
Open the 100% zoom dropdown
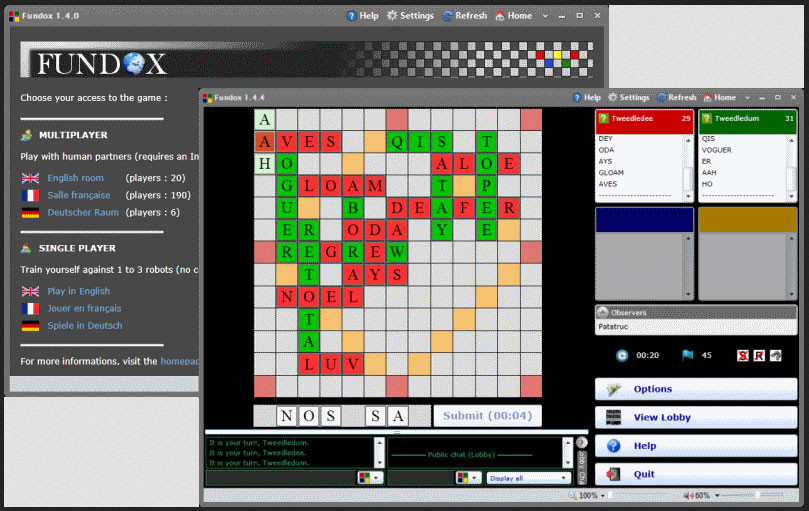coord(603,496)
